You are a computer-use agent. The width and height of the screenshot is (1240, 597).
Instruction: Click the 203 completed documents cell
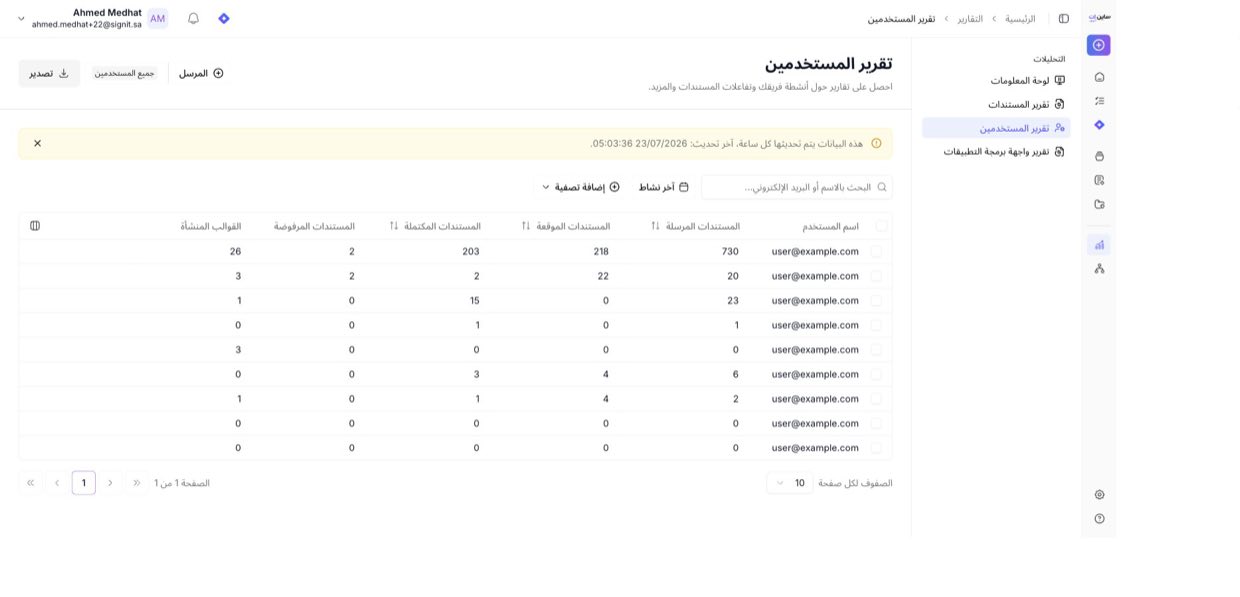point(471,251)
